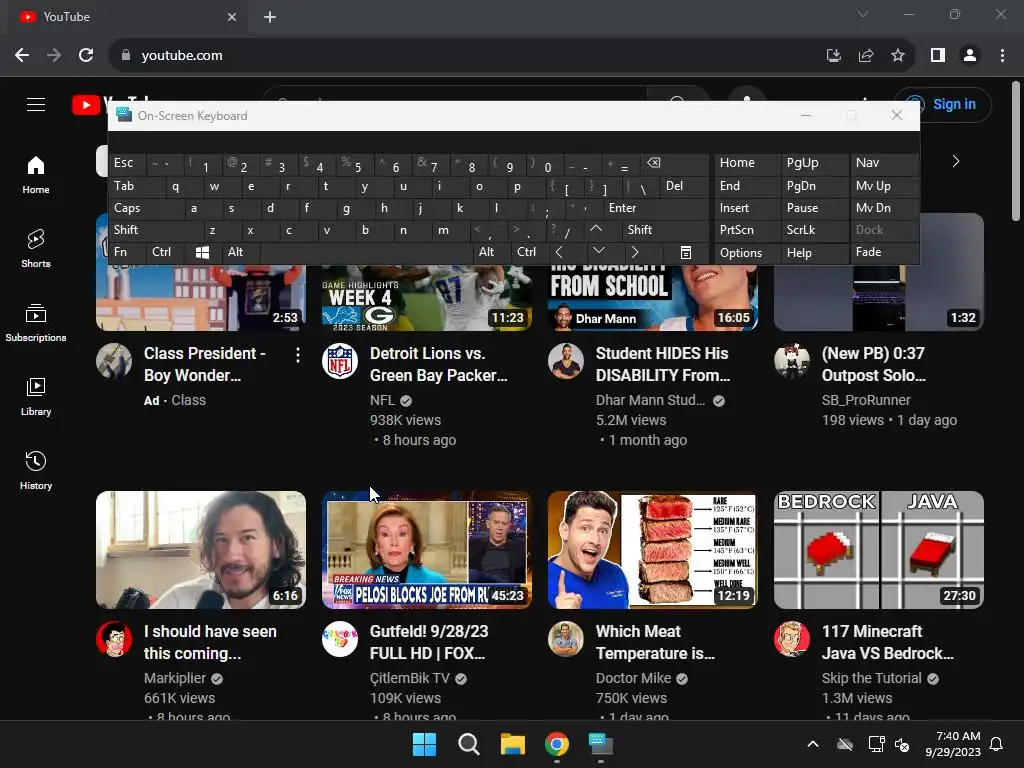The image size is (1024, 768).
Task: Click the tab search chevron in Chrome title bar
Action: point(863,14)
